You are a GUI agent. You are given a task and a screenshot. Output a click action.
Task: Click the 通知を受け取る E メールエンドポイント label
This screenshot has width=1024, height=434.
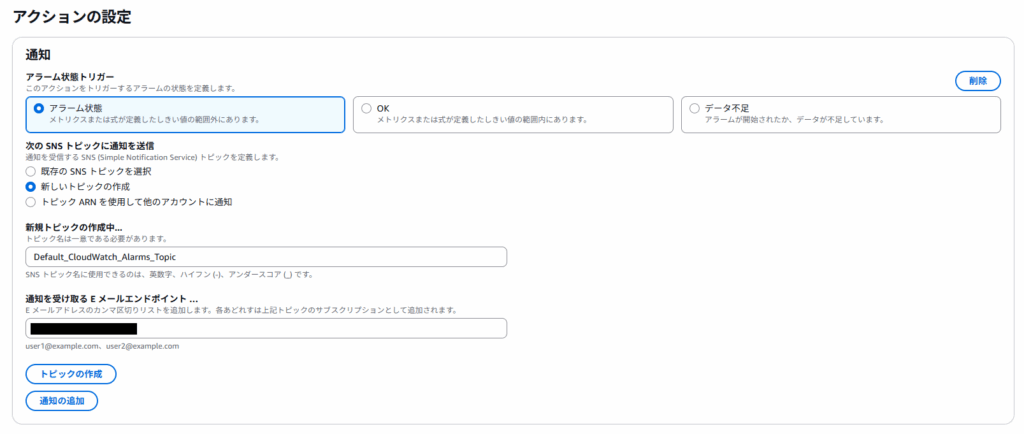(x=111, y=299)
